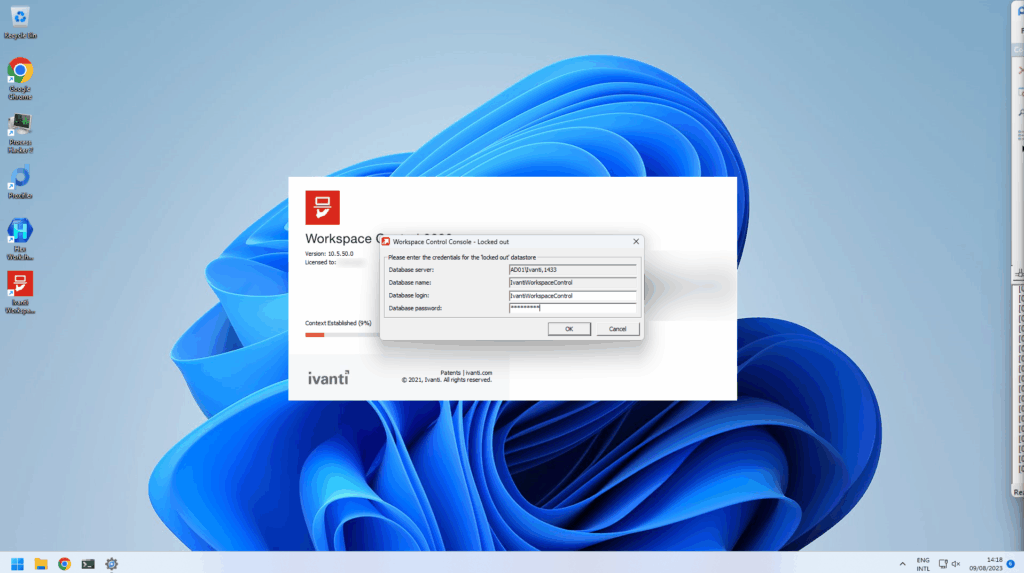1024x573 pixels.
Task: Click the Database server field
Action: [x=572, y=270]
